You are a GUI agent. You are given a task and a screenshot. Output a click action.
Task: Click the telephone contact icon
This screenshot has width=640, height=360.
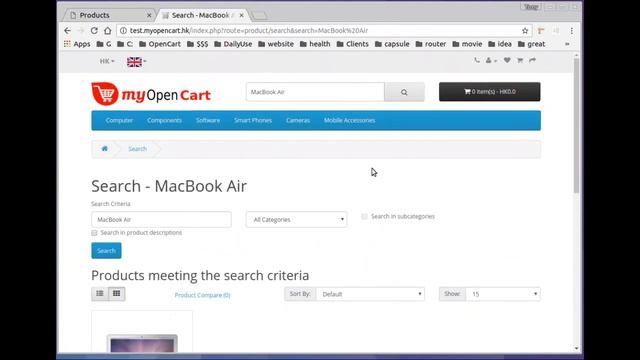[x=477, y=60]
